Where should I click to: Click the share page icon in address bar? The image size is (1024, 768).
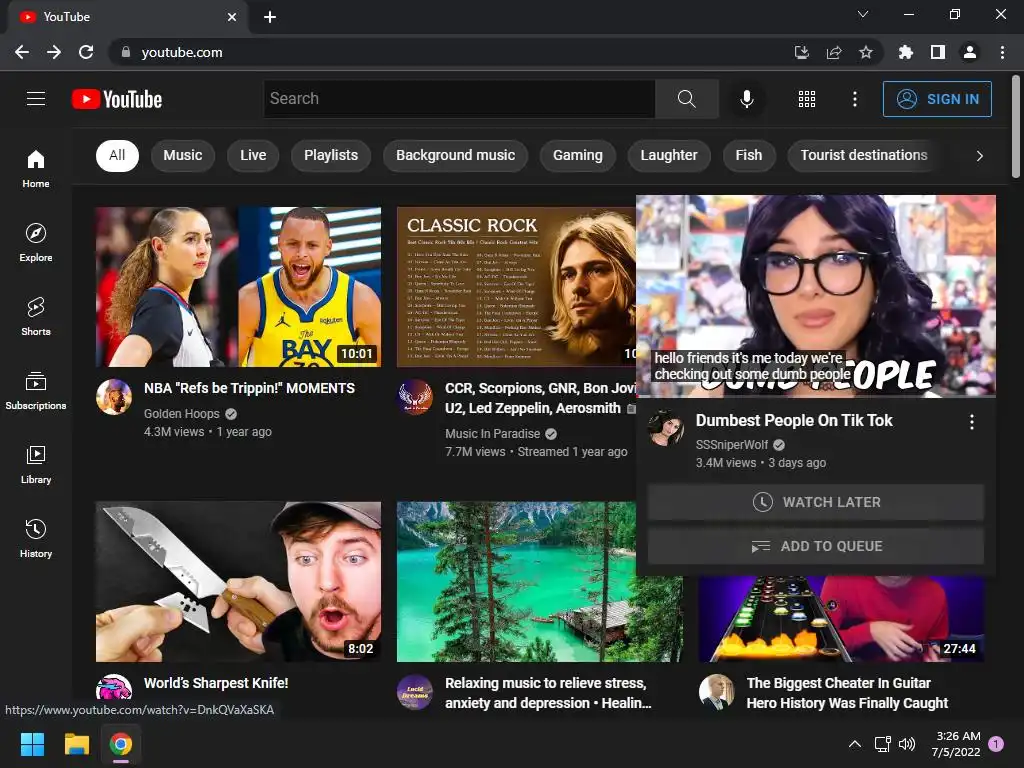834,52
